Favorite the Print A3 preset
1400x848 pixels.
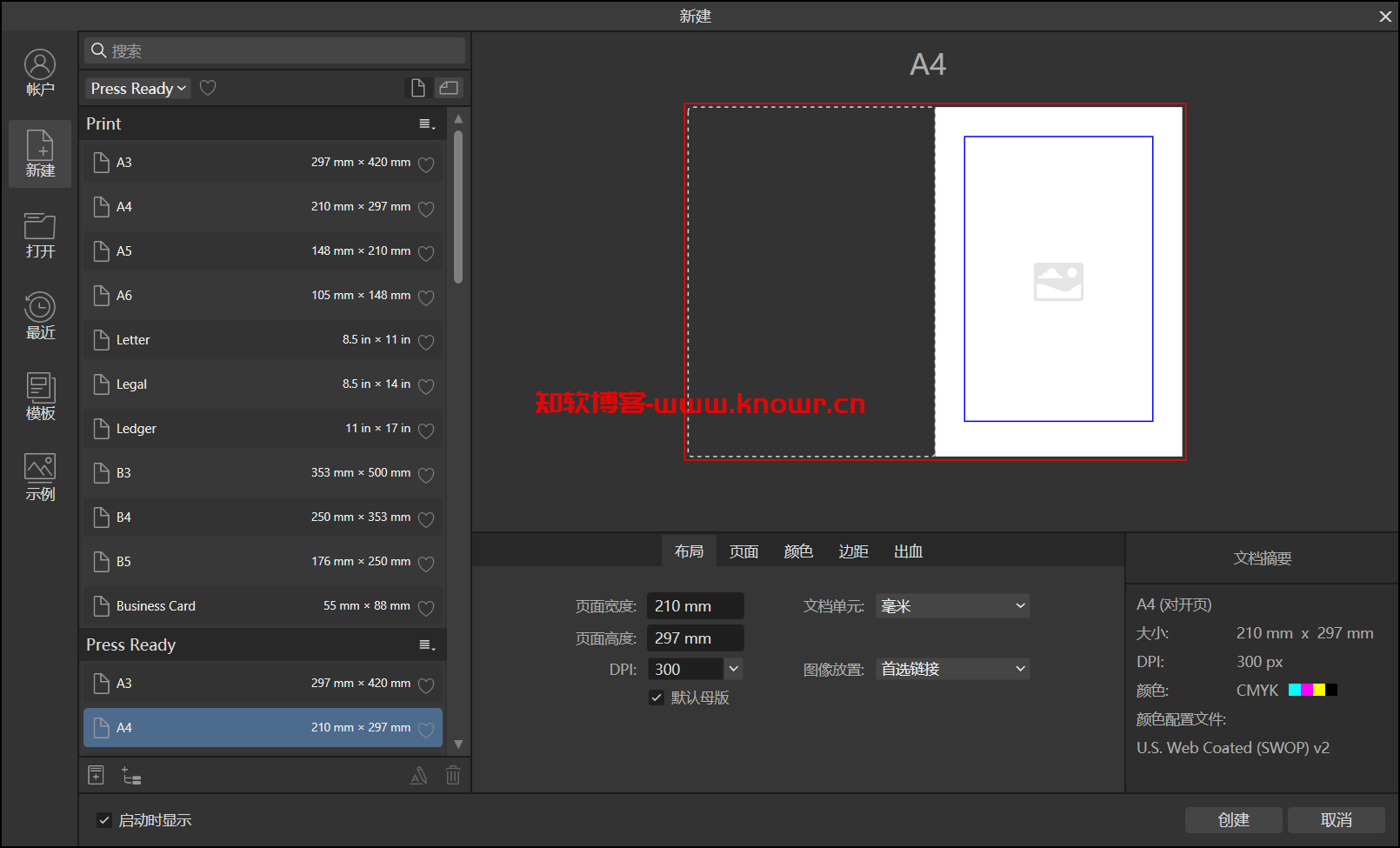[x=426, y=164]
